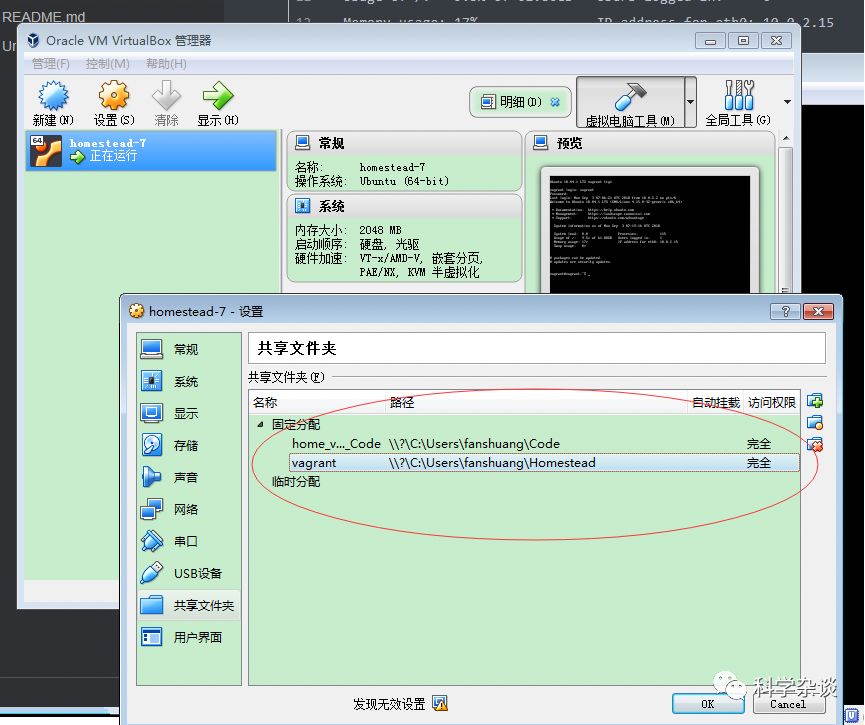
Task: Open 用户界面 (User Interface) settings category
Action: point(188,637)
